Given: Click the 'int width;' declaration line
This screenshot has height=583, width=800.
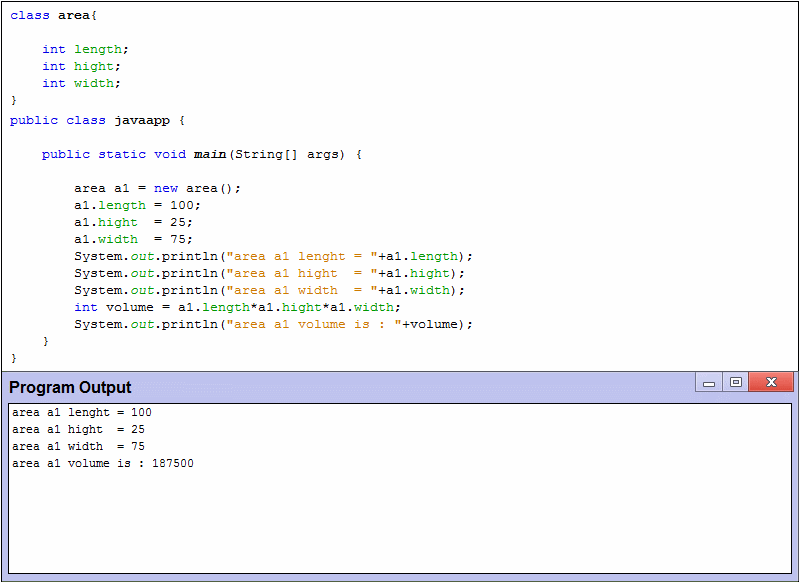Looking at the screenshot, I should point(81,83).
